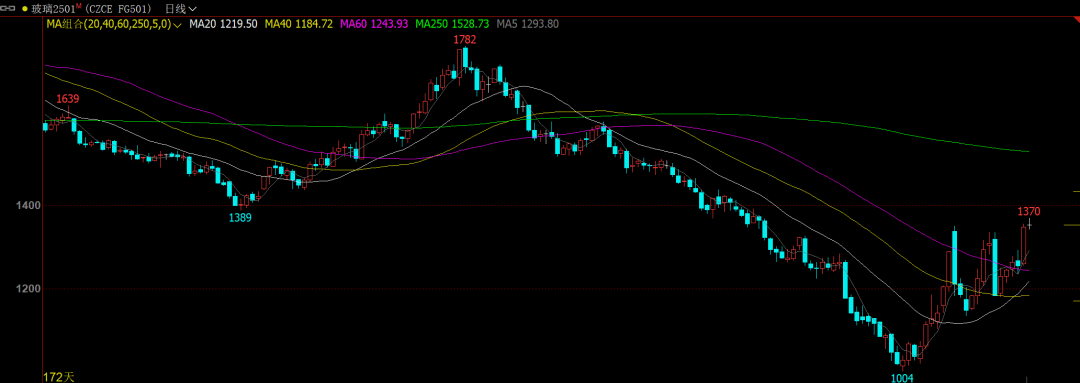Select the green MA250 1528.73 label

(453, 24)
